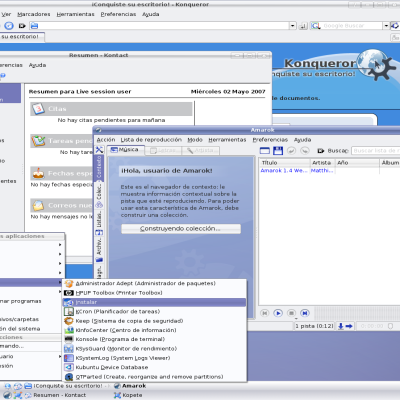The width and height of the screenshot is (400, 400).
Task: Click the Konsole terminal icon
Action: click(x=69, y=339)
